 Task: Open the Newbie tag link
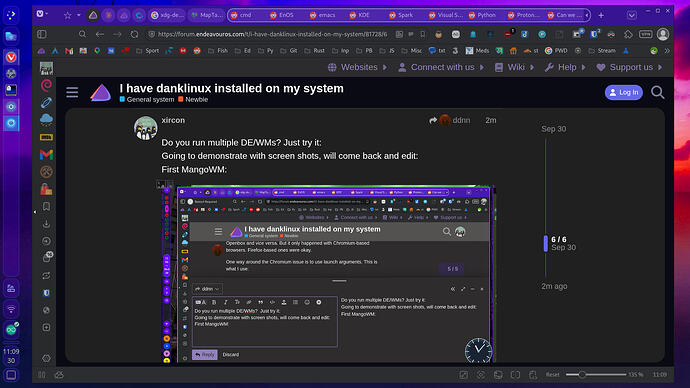[x=193, y=99]
